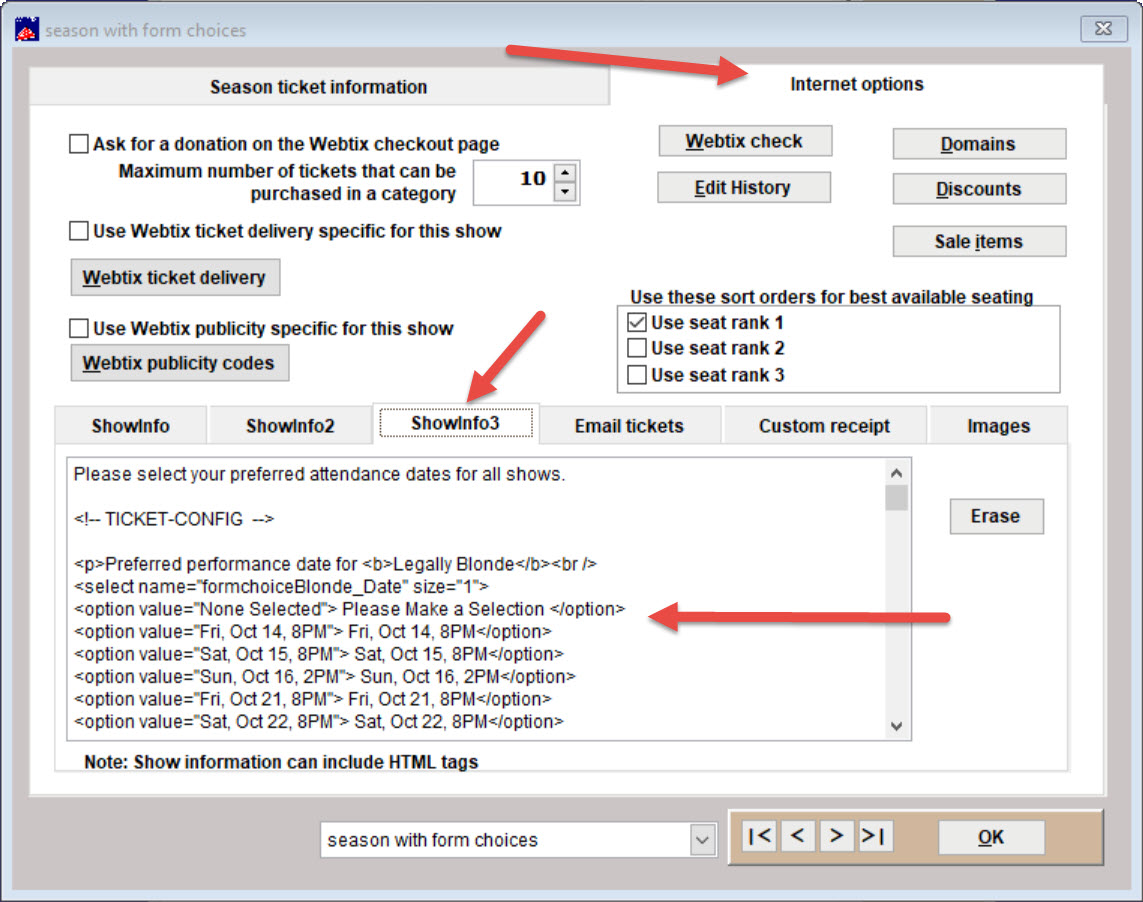Enable Ask for a donation checkbox

click(79, 143)
